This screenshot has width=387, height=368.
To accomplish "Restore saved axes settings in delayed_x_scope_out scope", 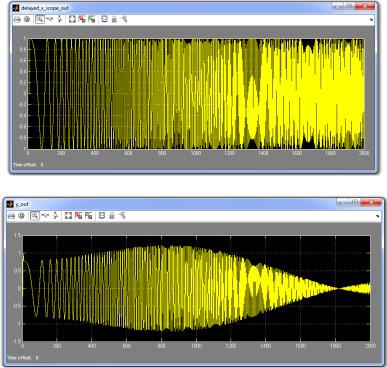I will click(92, 19).
